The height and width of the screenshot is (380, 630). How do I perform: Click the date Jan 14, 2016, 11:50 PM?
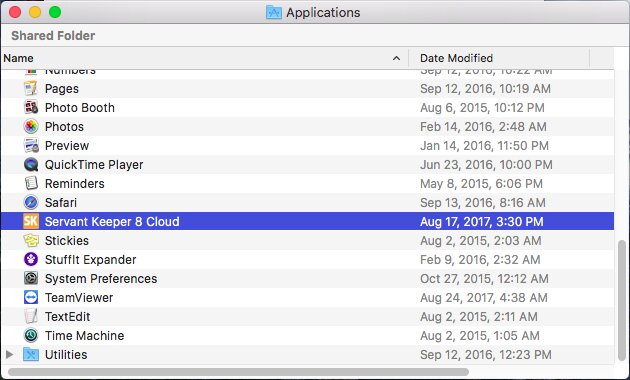tap(484, 145)
